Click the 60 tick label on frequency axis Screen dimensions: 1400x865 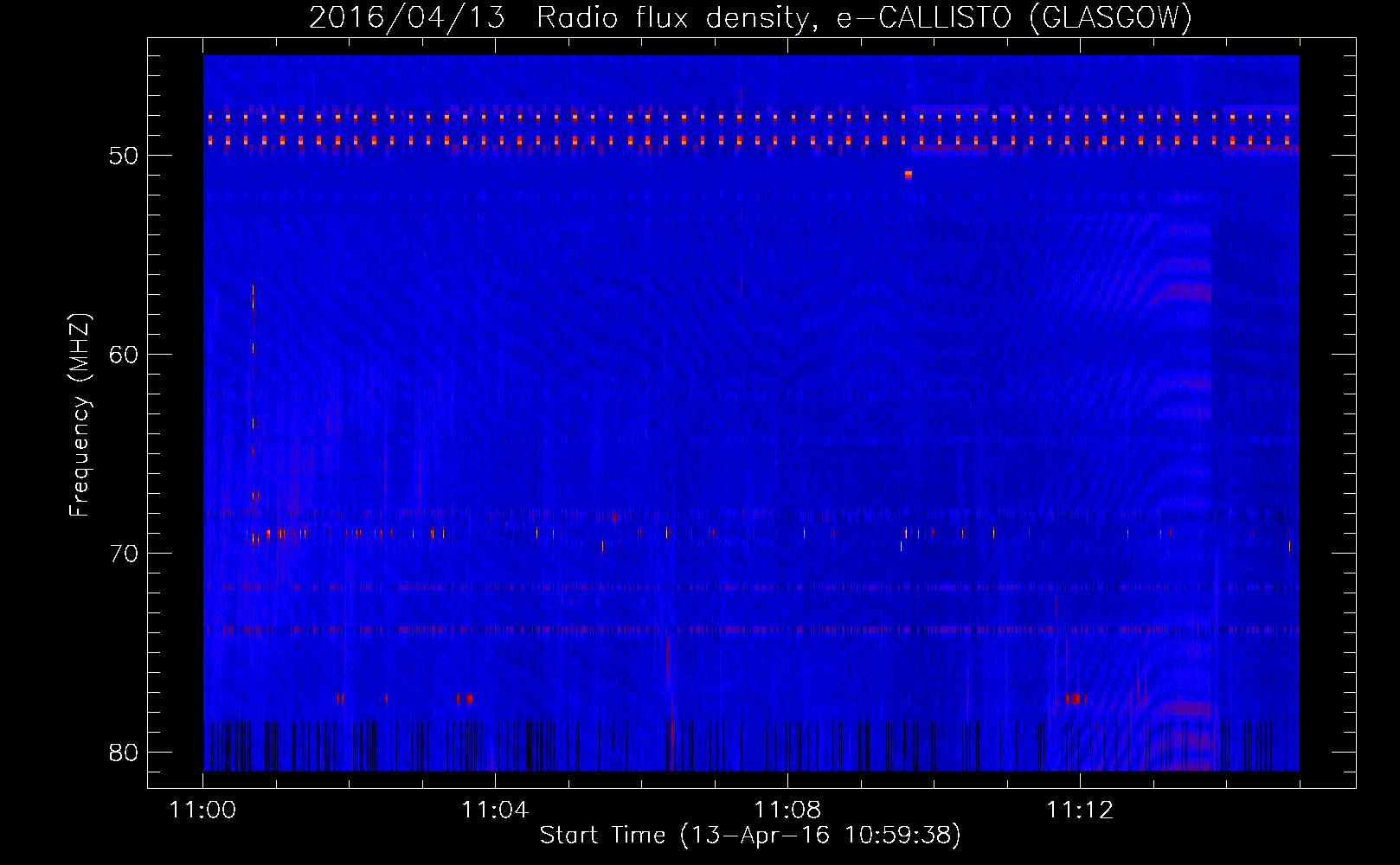(x=124, y=355)
